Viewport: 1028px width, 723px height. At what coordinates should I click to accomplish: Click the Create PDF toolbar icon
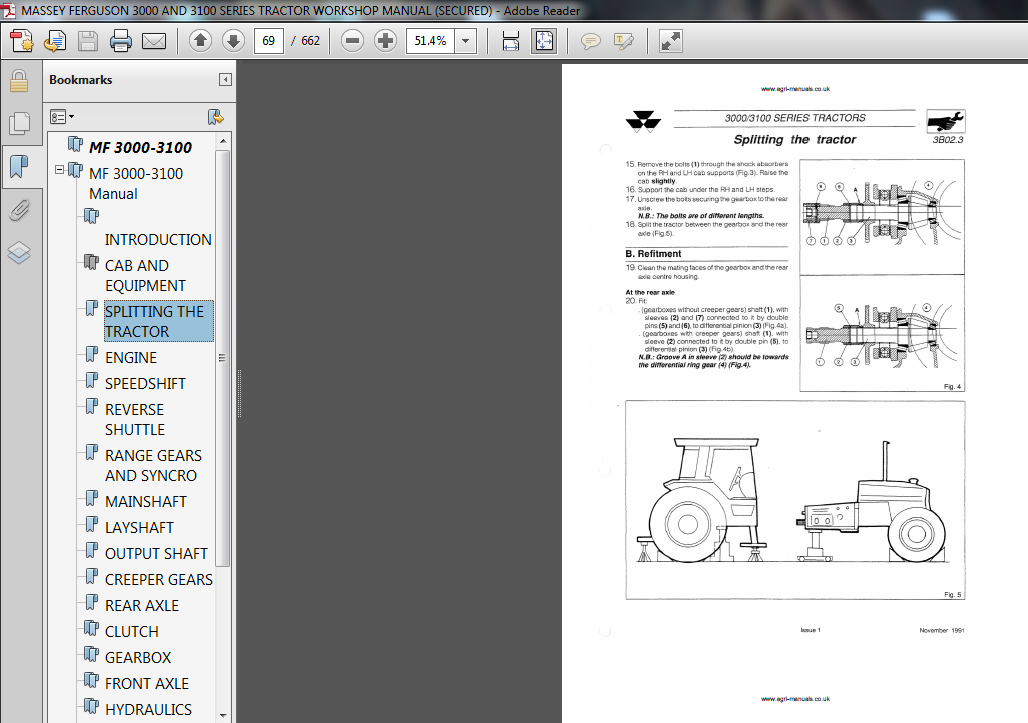pos(21,41)
